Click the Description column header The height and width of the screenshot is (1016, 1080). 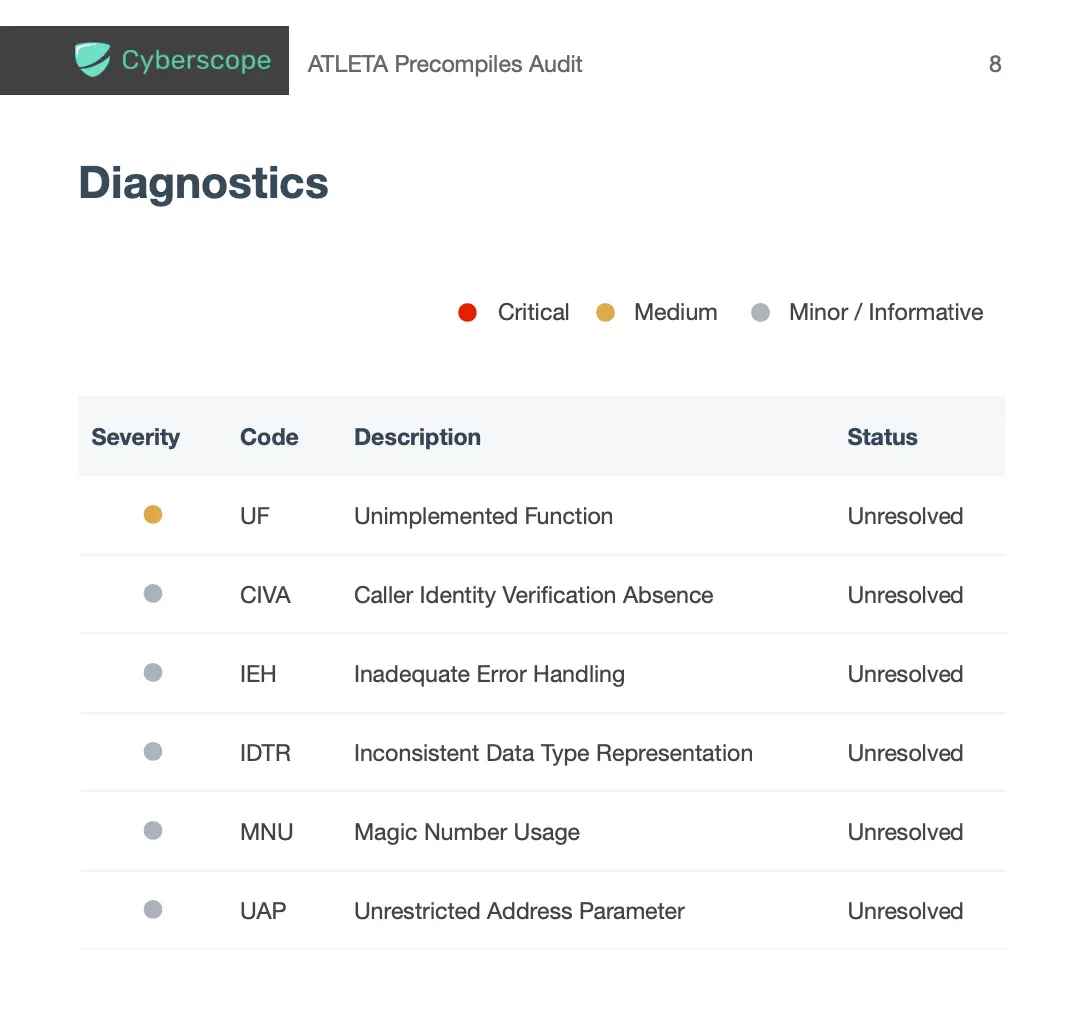click(417, 437)
